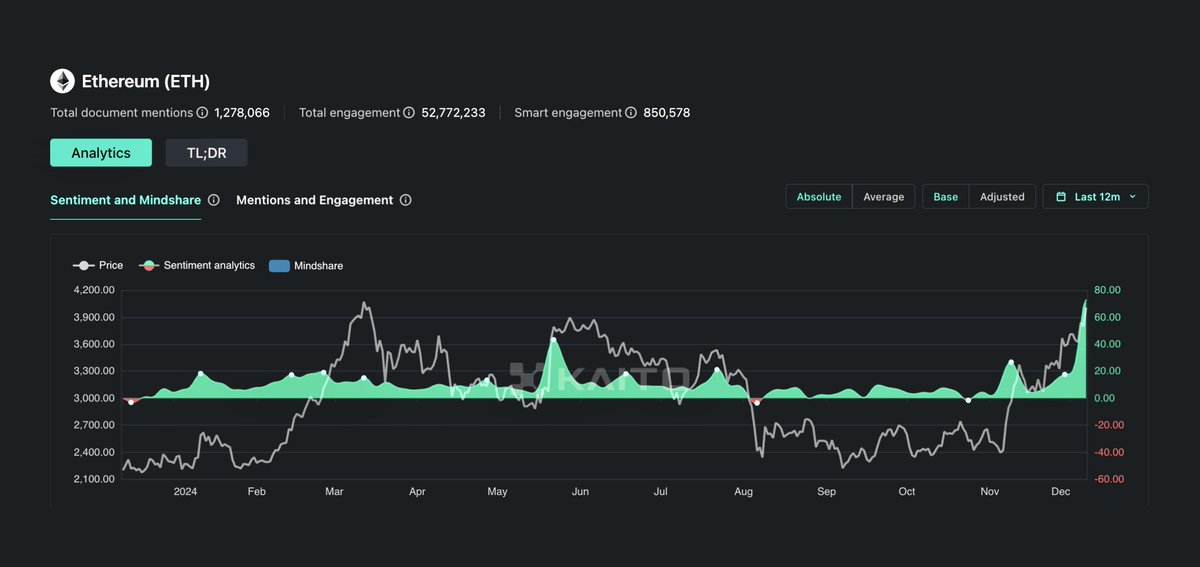Select the Absolute view option
The height and width of the screenshot is (567, 1200).
click(x=819, y=197)
